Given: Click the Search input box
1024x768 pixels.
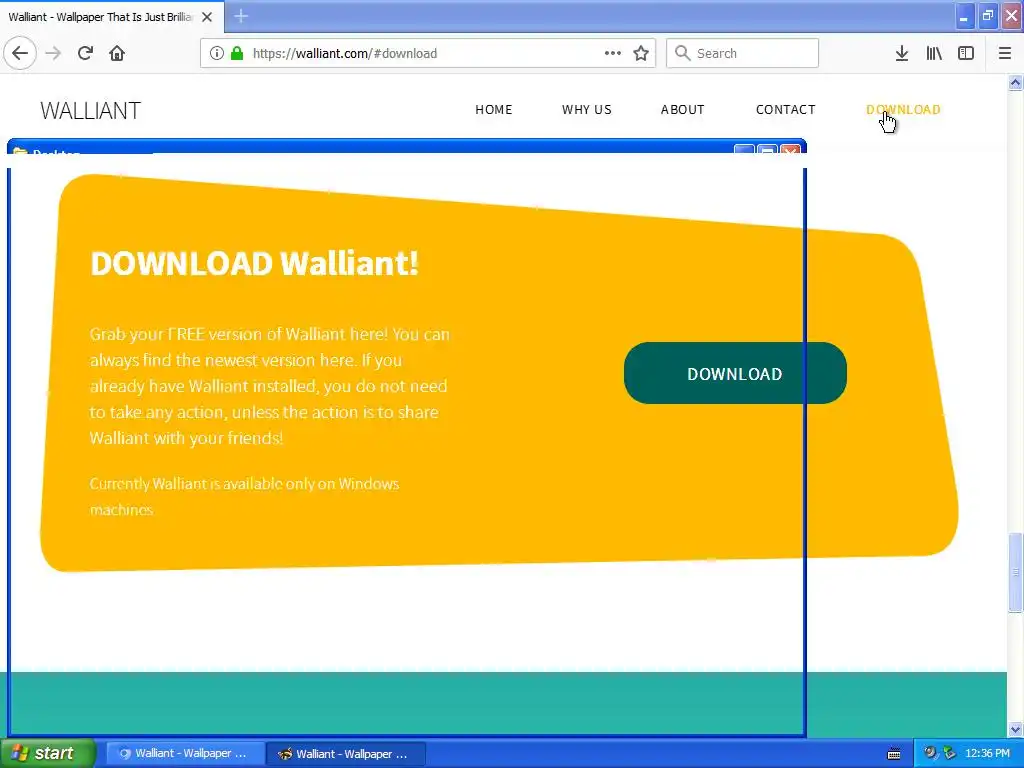Looking at the screenshot, I should 743,54.
